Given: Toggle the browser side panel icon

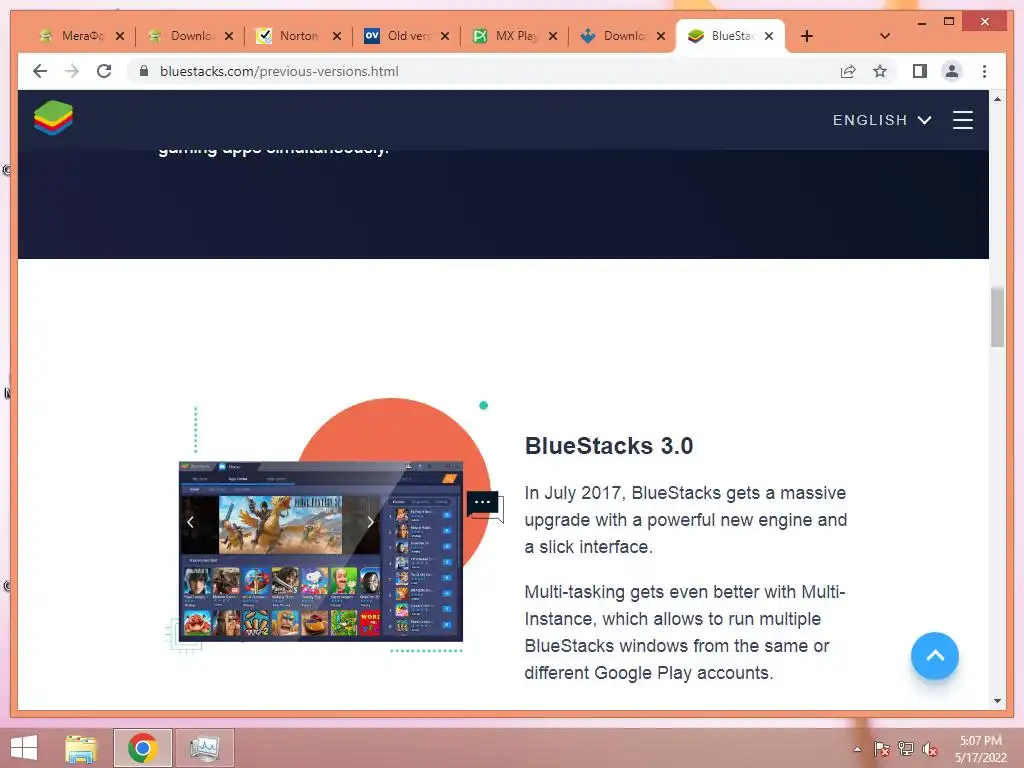Looking at the screenshot, I should tap(920, 71).
